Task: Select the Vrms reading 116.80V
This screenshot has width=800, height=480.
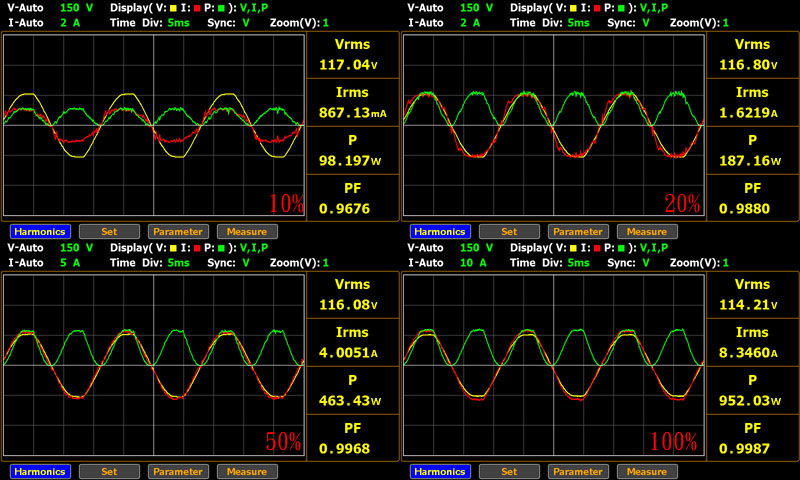Action: coord(748,65)
